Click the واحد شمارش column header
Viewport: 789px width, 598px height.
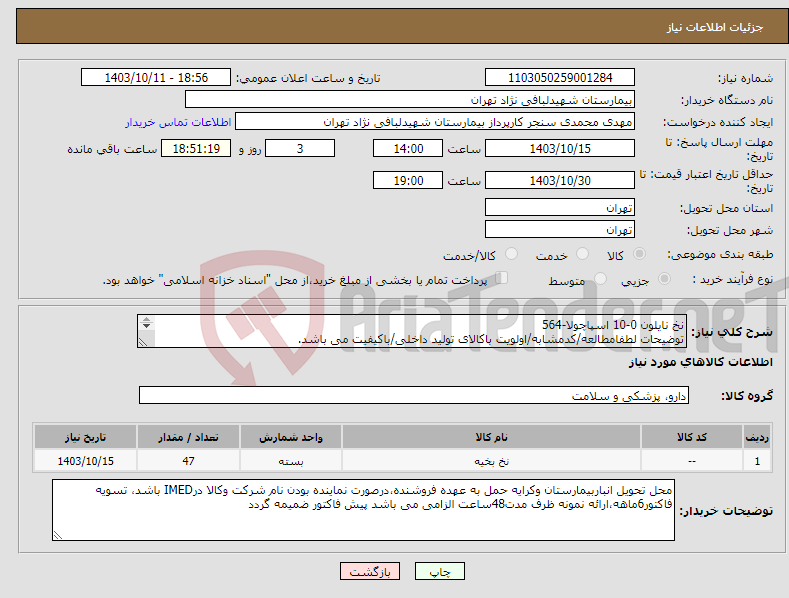coord(291,437)
